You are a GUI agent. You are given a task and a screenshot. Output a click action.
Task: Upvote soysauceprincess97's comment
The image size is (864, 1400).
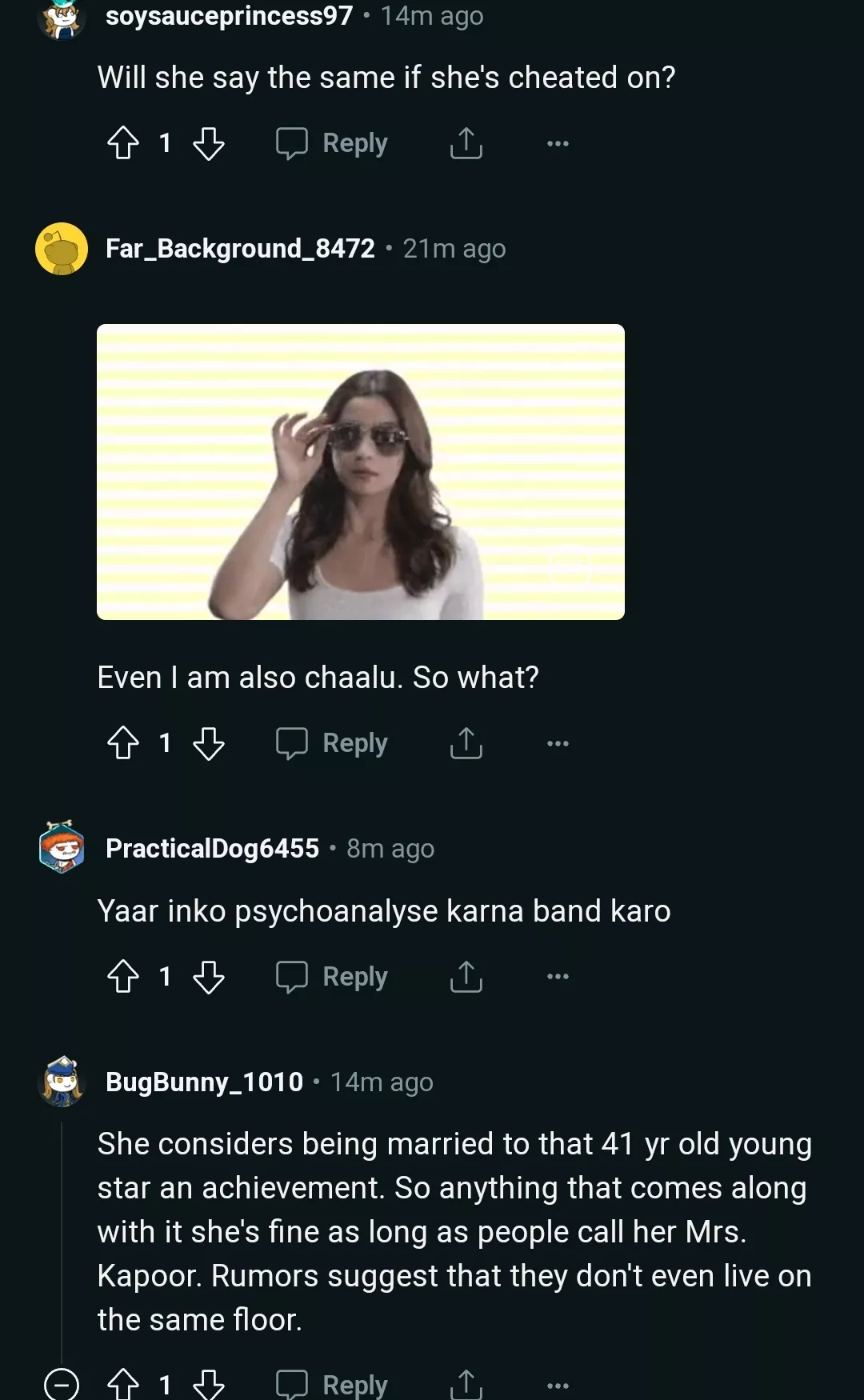pos(123,143)
